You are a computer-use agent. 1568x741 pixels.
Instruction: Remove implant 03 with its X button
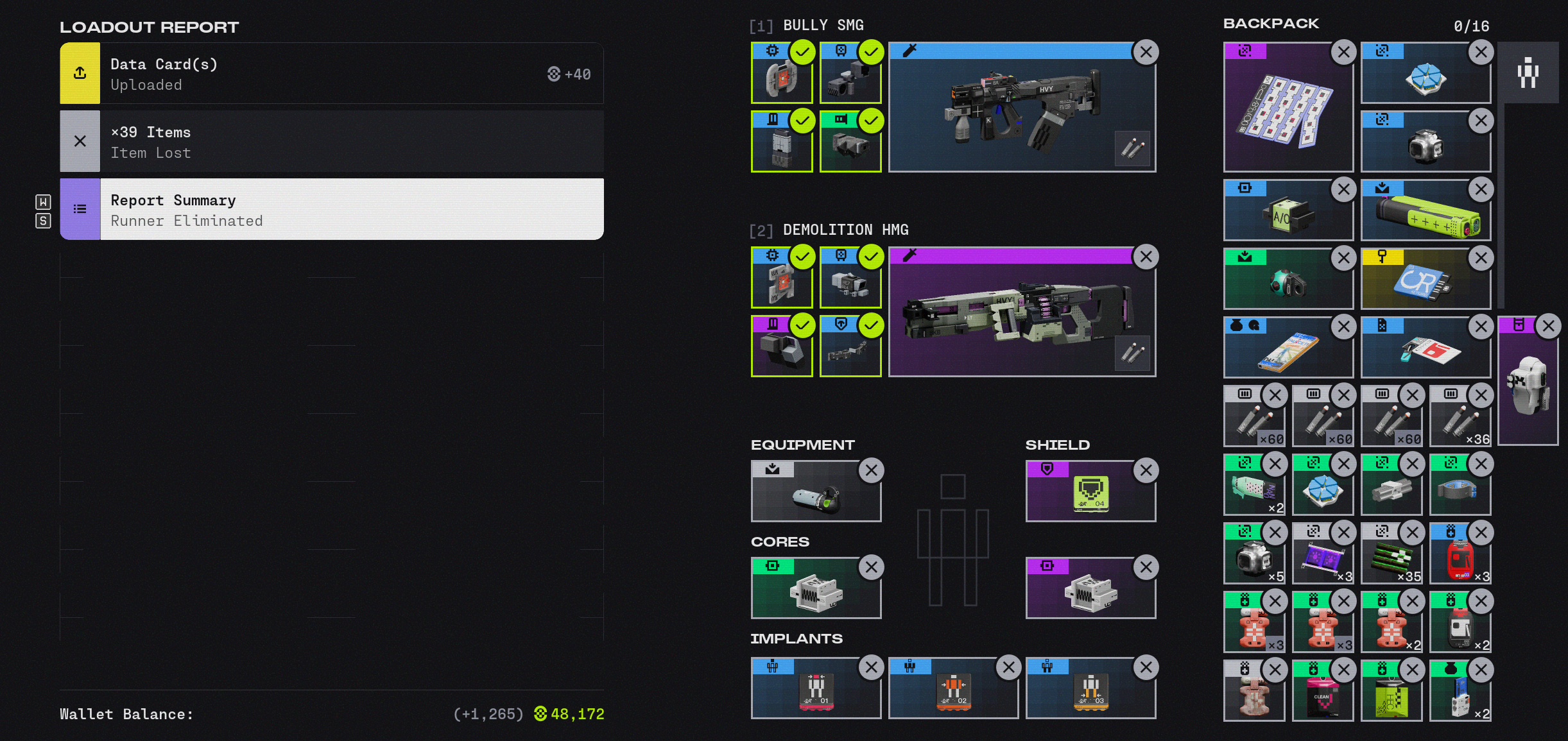tap(1146, 668)
